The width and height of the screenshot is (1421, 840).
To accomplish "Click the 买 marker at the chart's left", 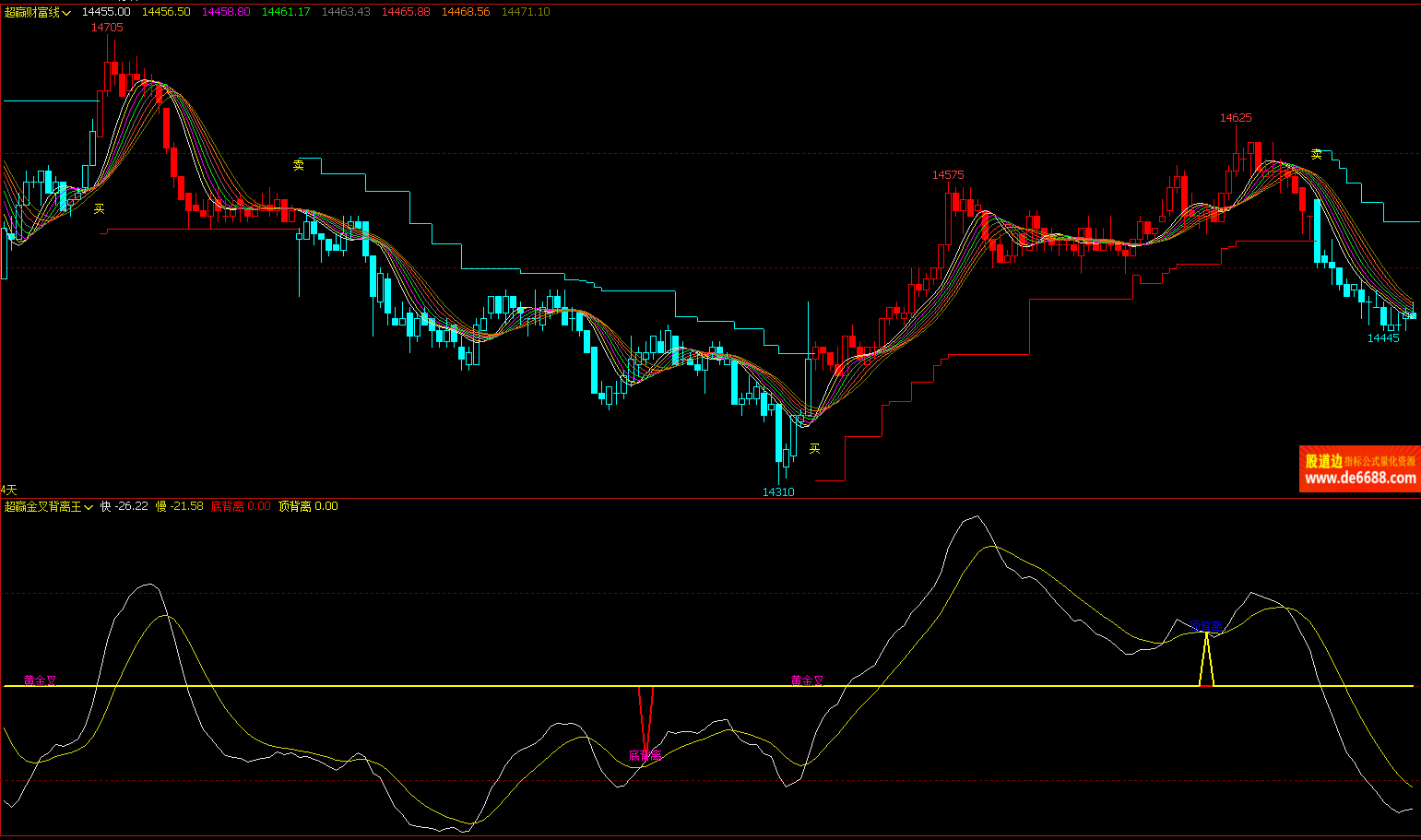I will tap(99, 209).
